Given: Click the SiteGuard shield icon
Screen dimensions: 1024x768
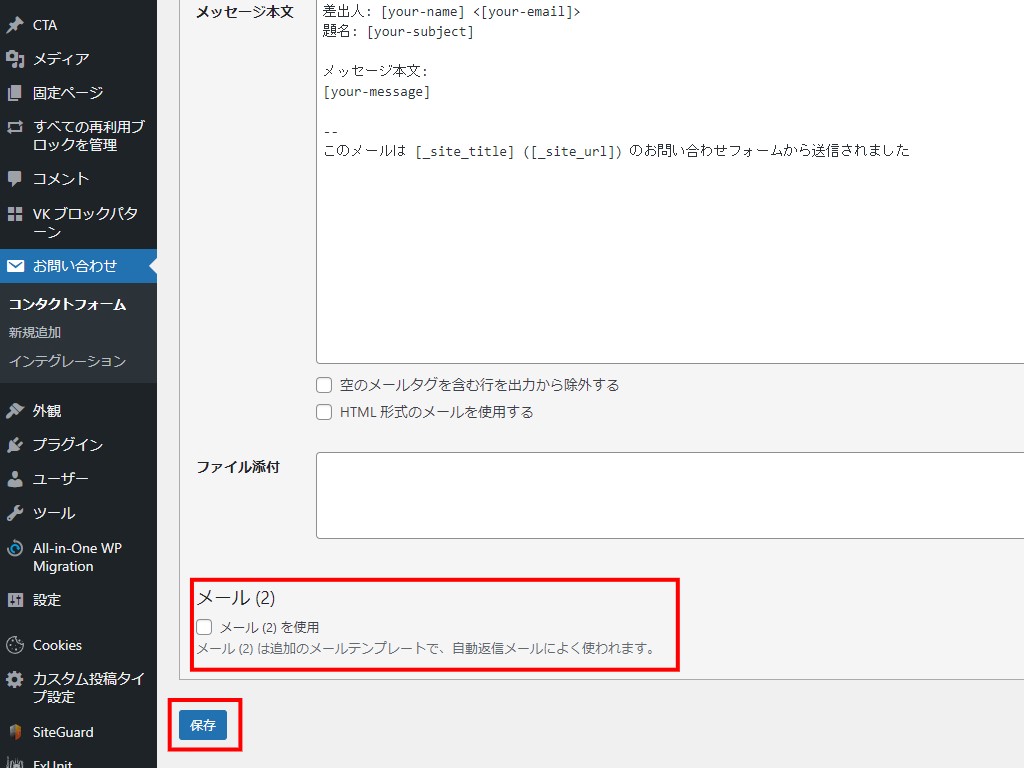Looking at the screenshot, I should (x=15, y=732).
